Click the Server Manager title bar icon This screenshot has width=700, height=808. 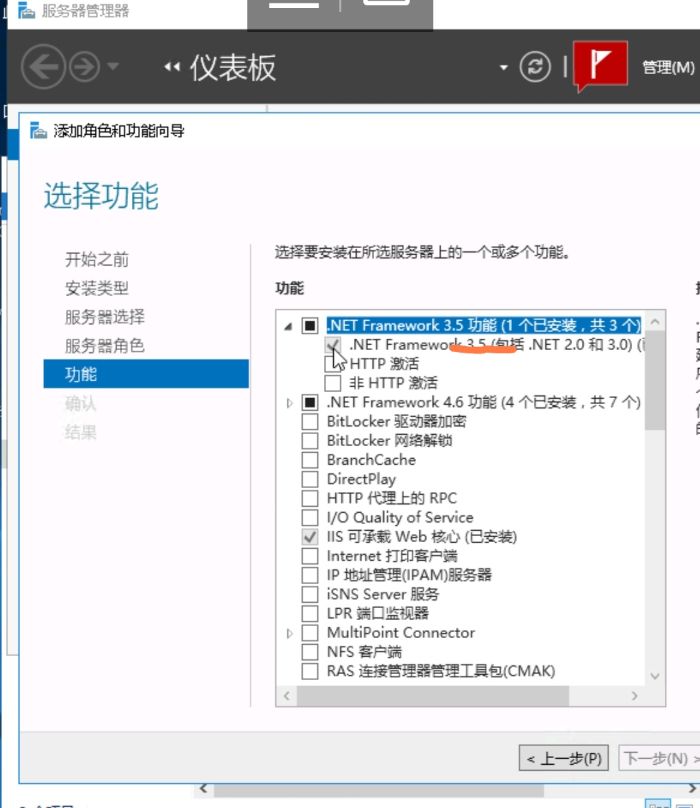point(26,10)
